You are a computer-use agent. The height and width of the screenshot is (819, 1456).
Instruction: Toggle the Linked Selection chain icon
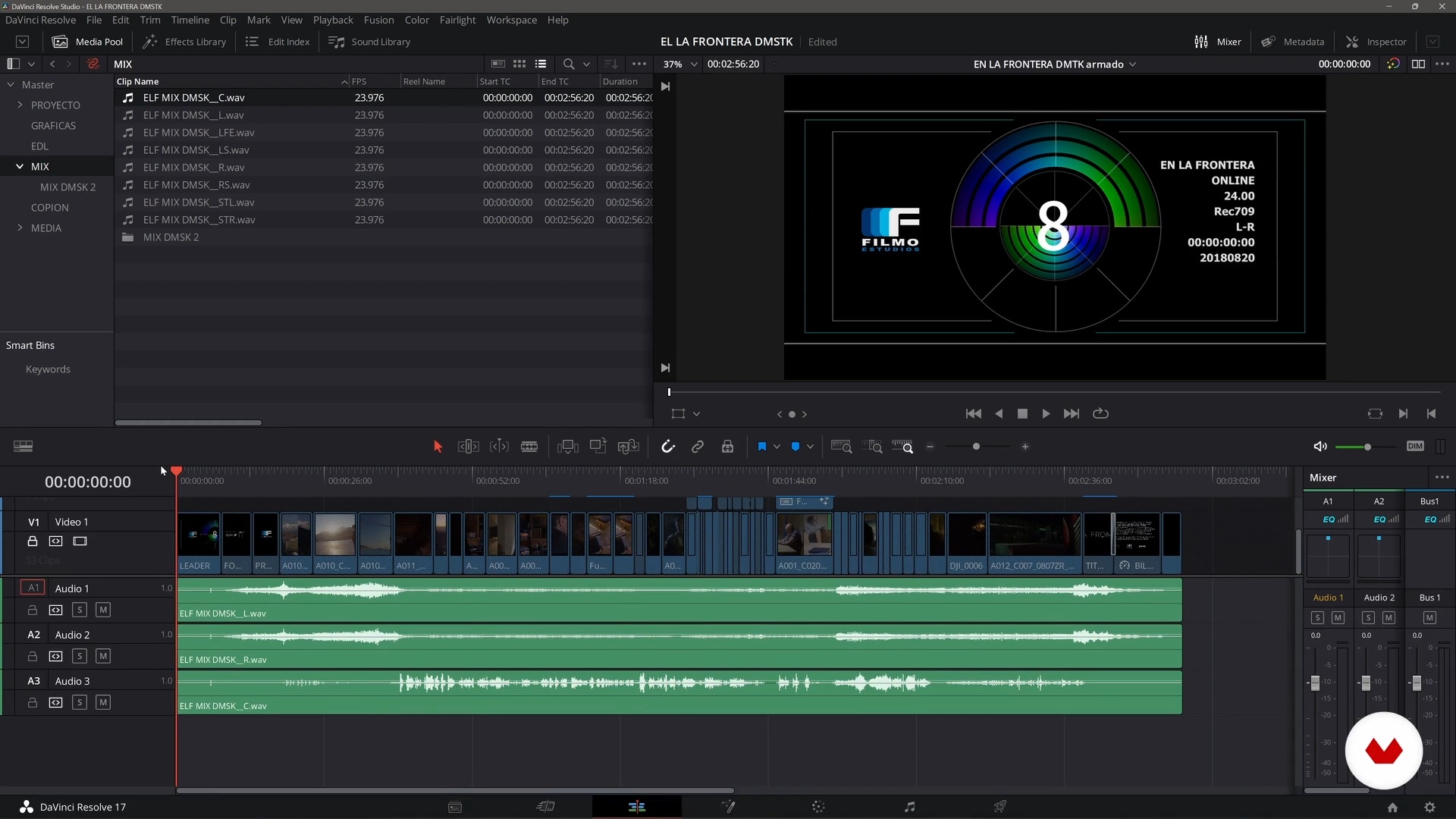tap(698, 447)
